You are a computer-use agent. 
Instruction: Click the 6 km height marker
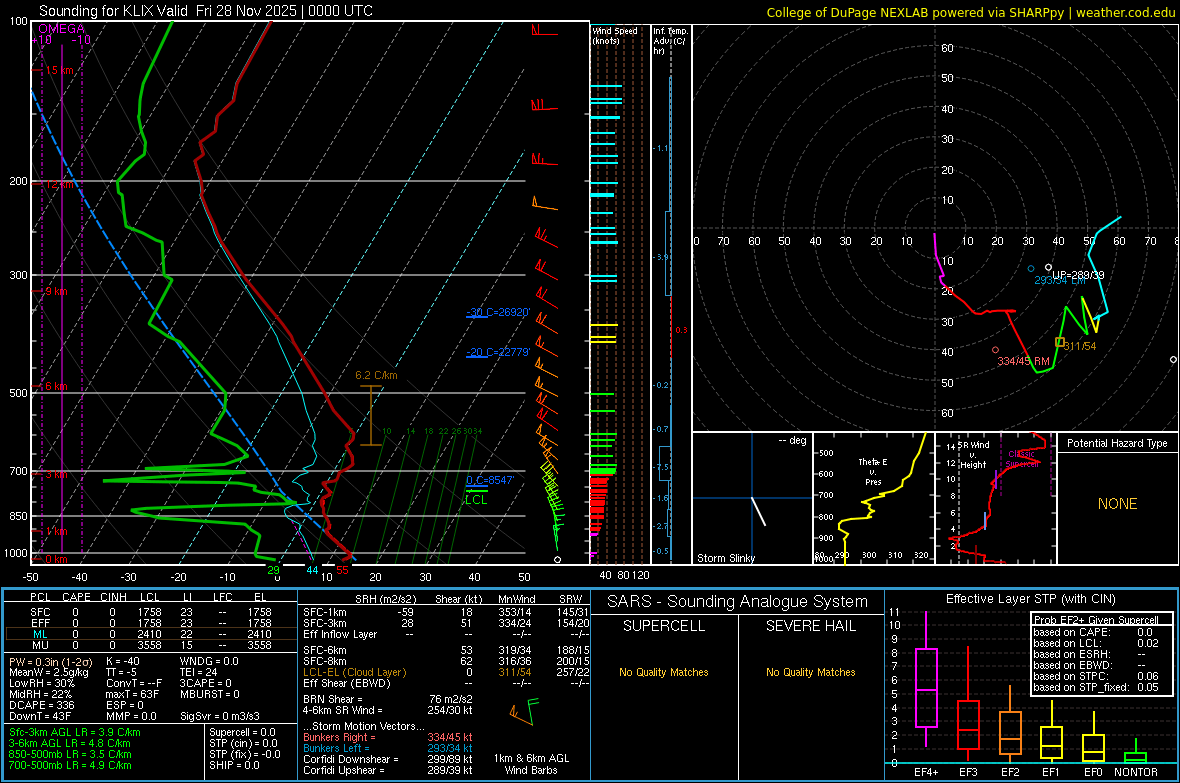(56, 386)
